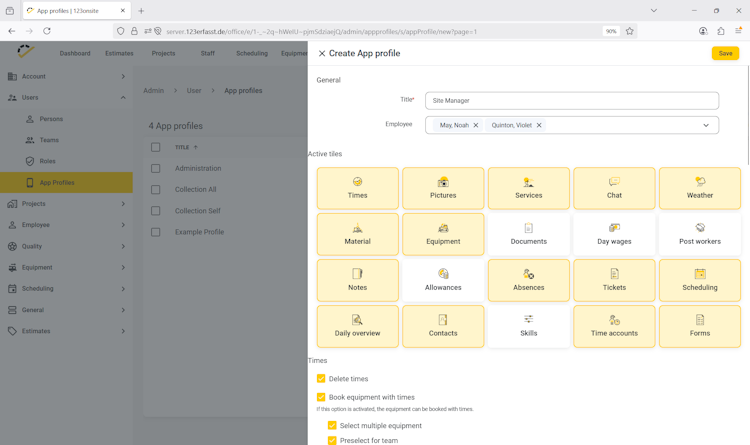Click User in the breadcrumb

point(194,90)
